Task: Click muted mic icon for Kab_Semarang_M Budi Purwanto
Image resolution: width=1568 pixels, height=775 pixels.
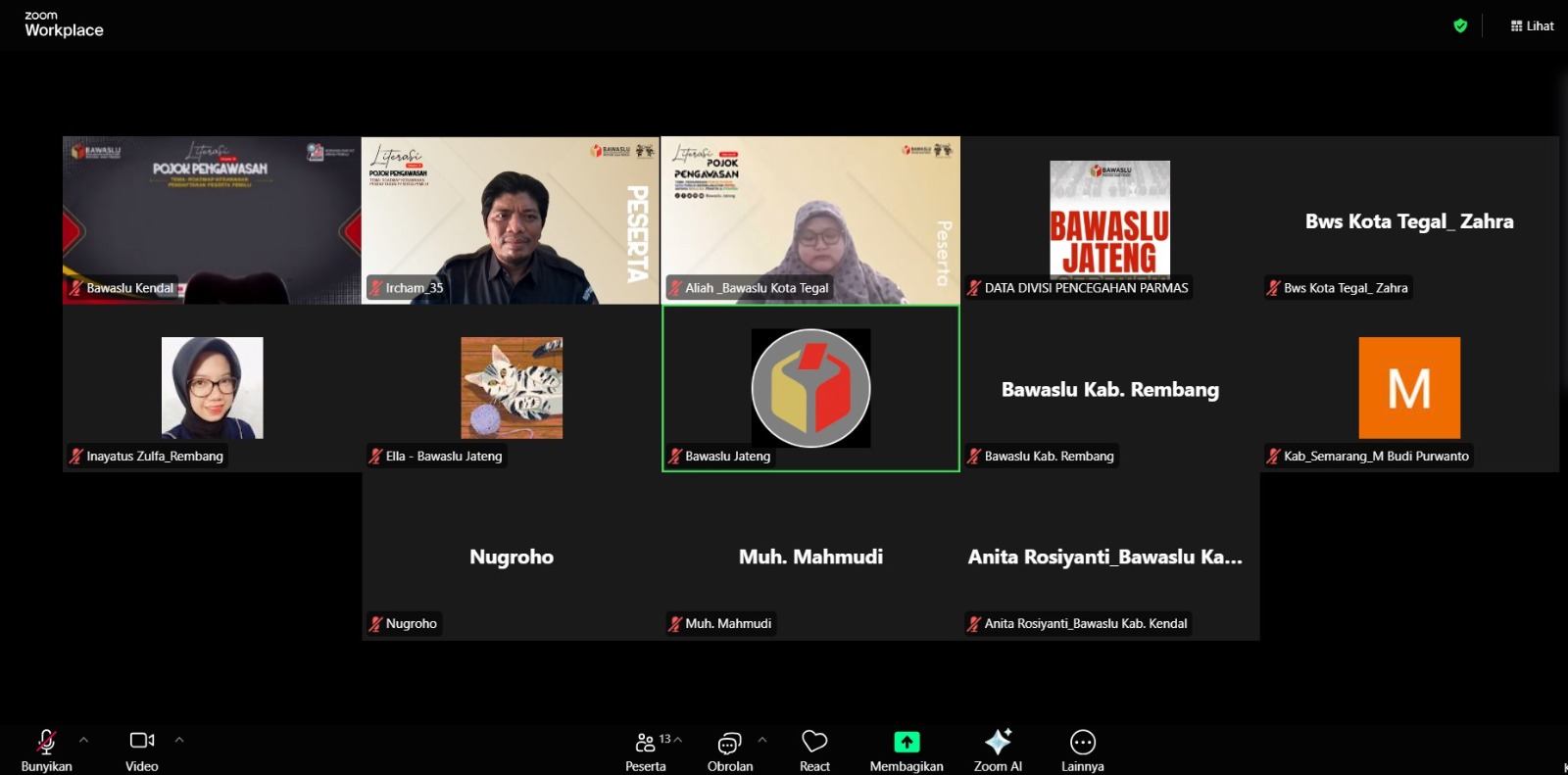Action: coord(1274,457)
